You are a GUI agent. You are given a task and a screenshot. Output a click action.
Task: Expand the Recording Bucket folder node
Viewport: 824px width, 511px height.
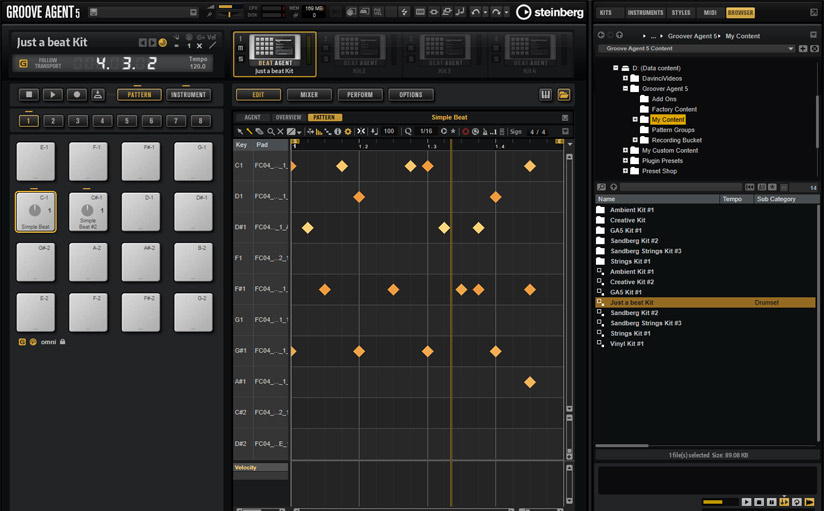[x=635, y=140]
